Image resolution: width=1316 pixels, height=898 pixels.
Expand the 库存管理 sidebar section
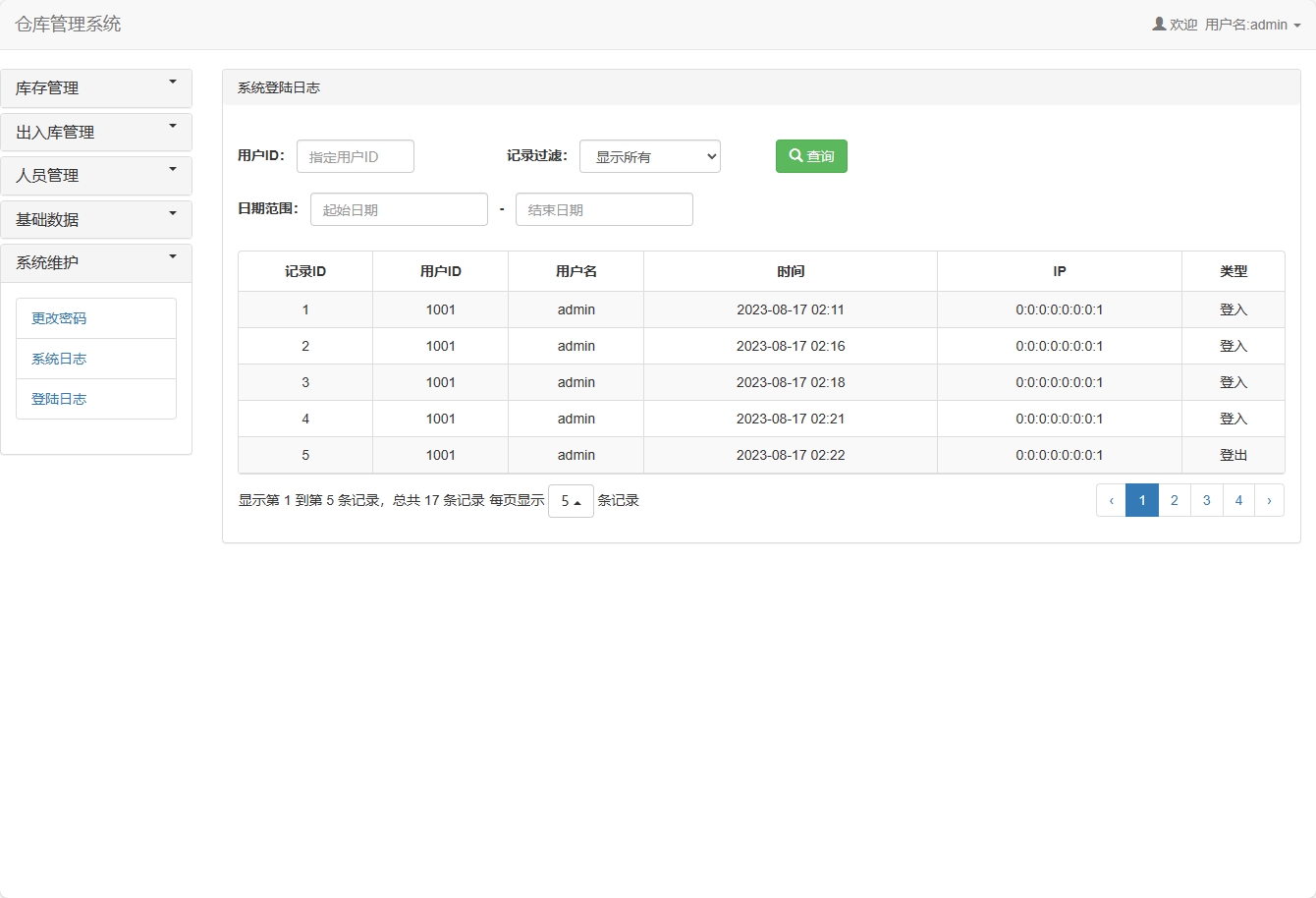coord(96,88)
